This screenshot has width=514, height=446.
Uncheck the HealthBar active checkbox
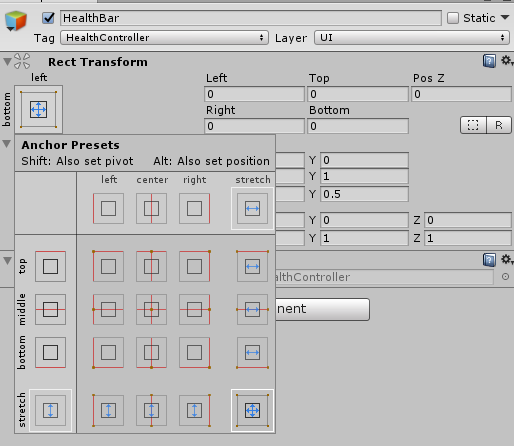(x=49, y=18)
